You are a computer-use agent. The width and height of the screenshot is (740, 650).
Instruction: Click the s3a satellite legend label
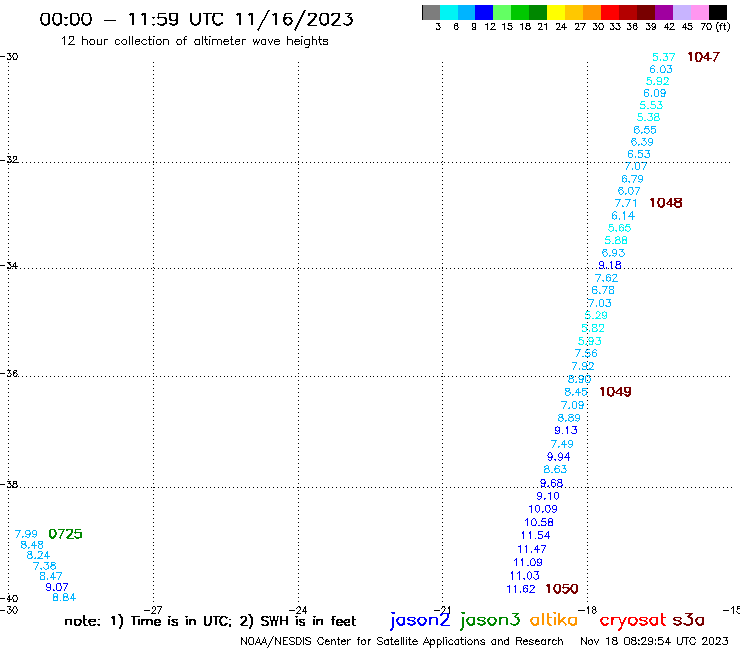click(x=688, y=620)
